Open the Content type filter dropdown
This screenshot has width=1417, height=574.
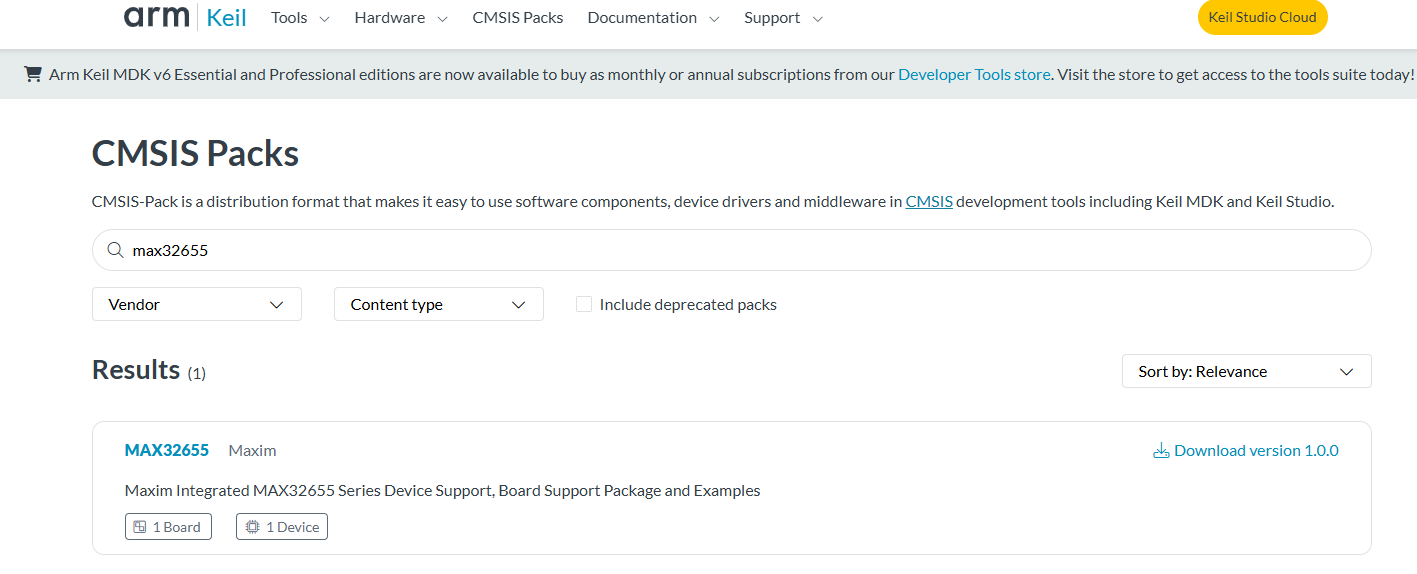pos(438,304)
